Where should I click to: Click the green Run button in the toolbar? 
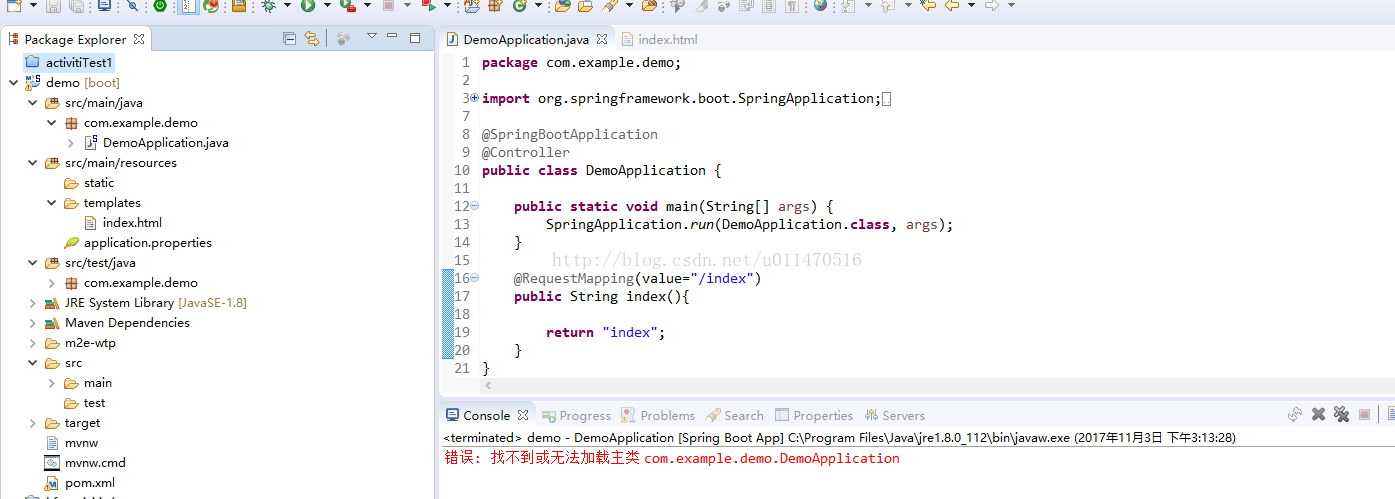(x=307, y=6)
